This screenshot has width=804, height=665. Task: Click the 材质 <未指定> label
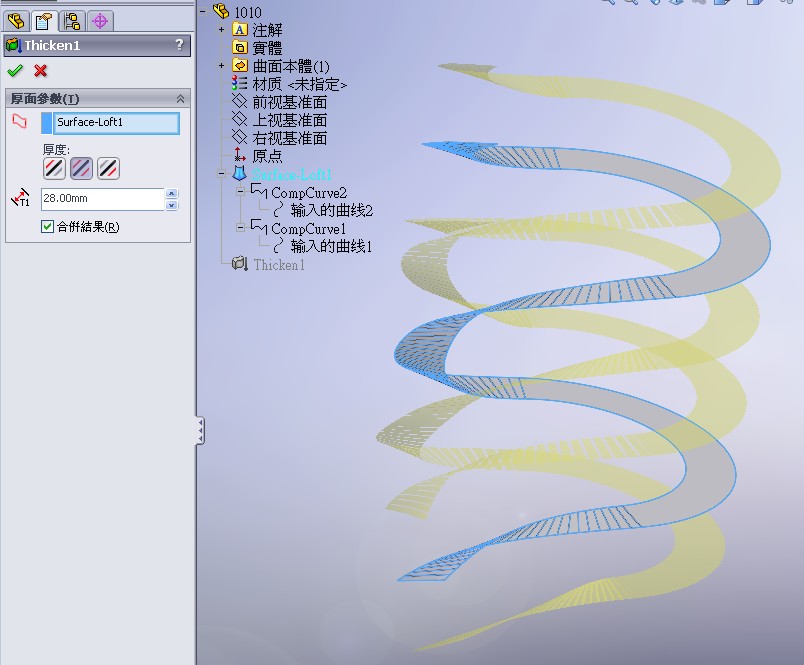click(x=300, y=84)
